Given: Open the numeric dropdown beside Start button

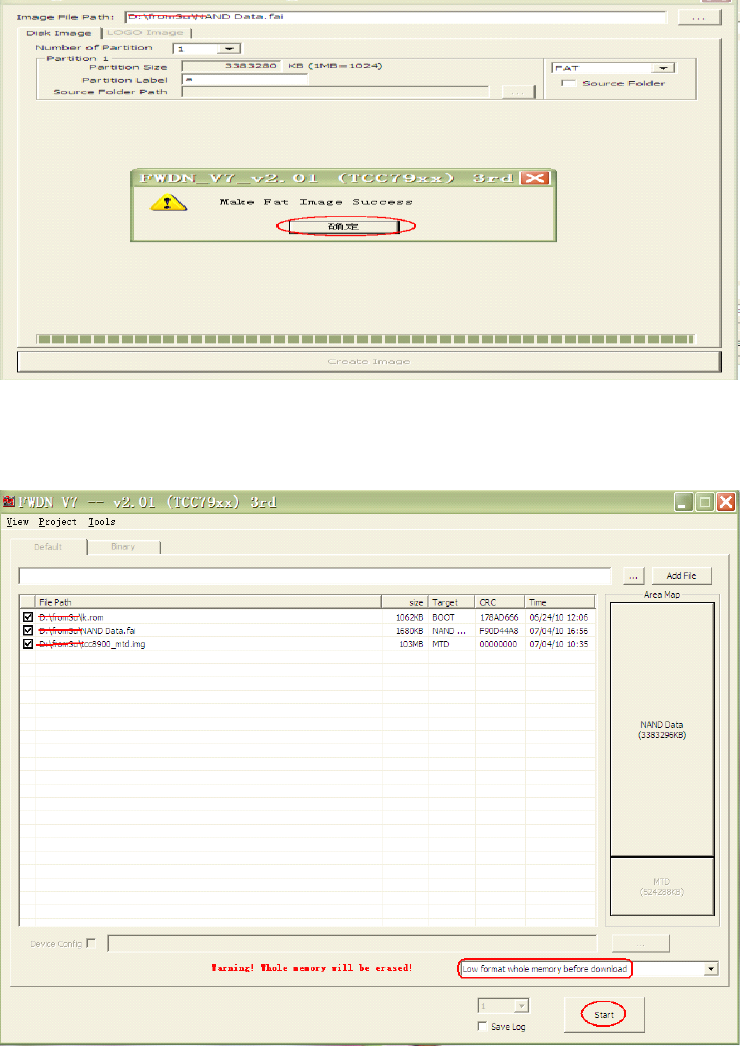Looking at the screenshot, I should click(x=522, y=1005).
